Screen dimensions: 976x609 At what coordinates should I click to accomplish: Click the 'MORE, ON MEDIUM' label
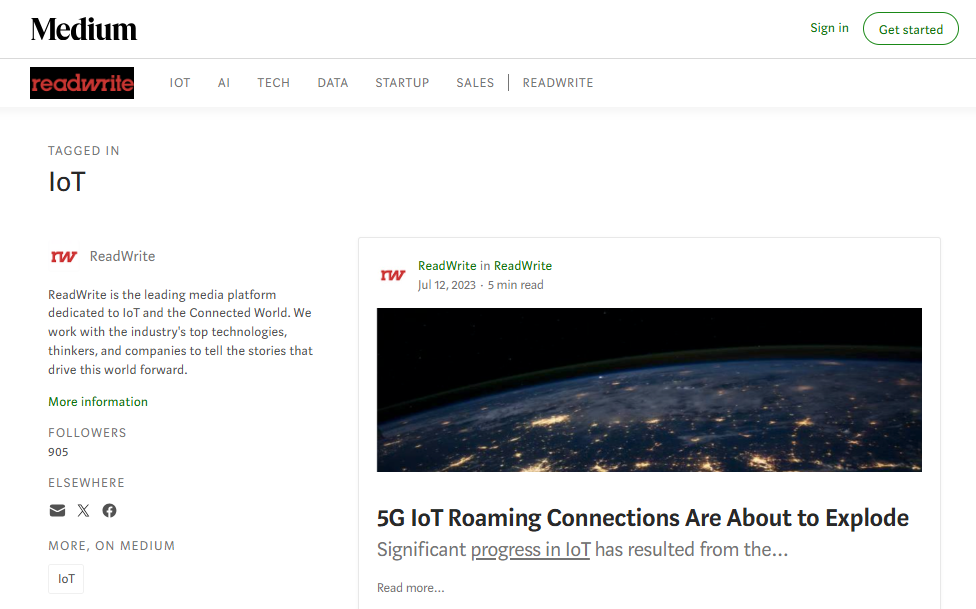pos(112,546)
